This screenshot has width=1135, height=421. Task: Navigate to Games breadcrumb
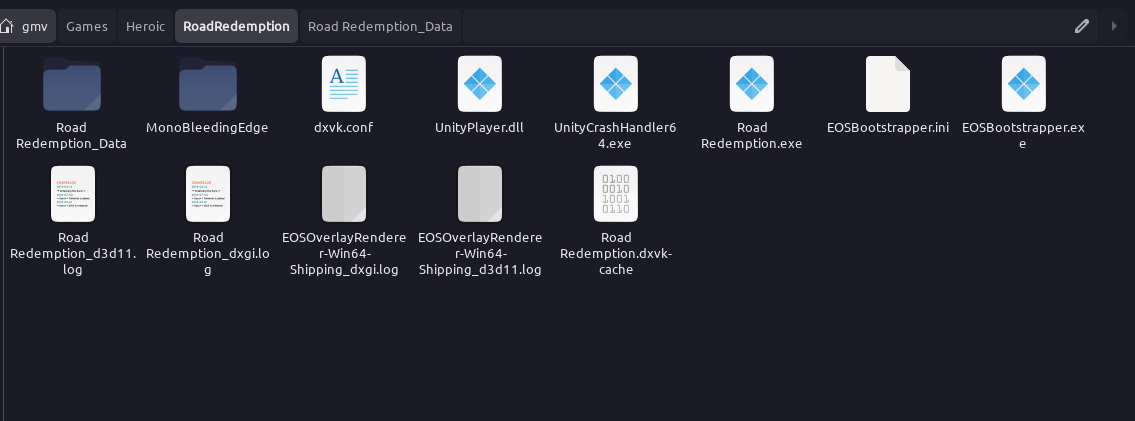87,26
